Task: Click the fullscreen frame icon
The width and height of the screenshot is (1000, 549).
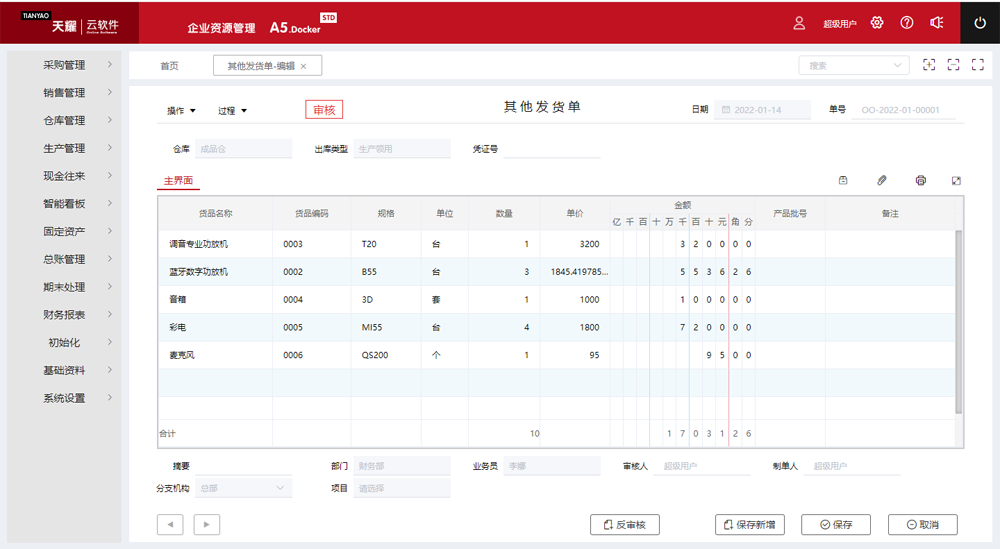Action: coord(953,65)
